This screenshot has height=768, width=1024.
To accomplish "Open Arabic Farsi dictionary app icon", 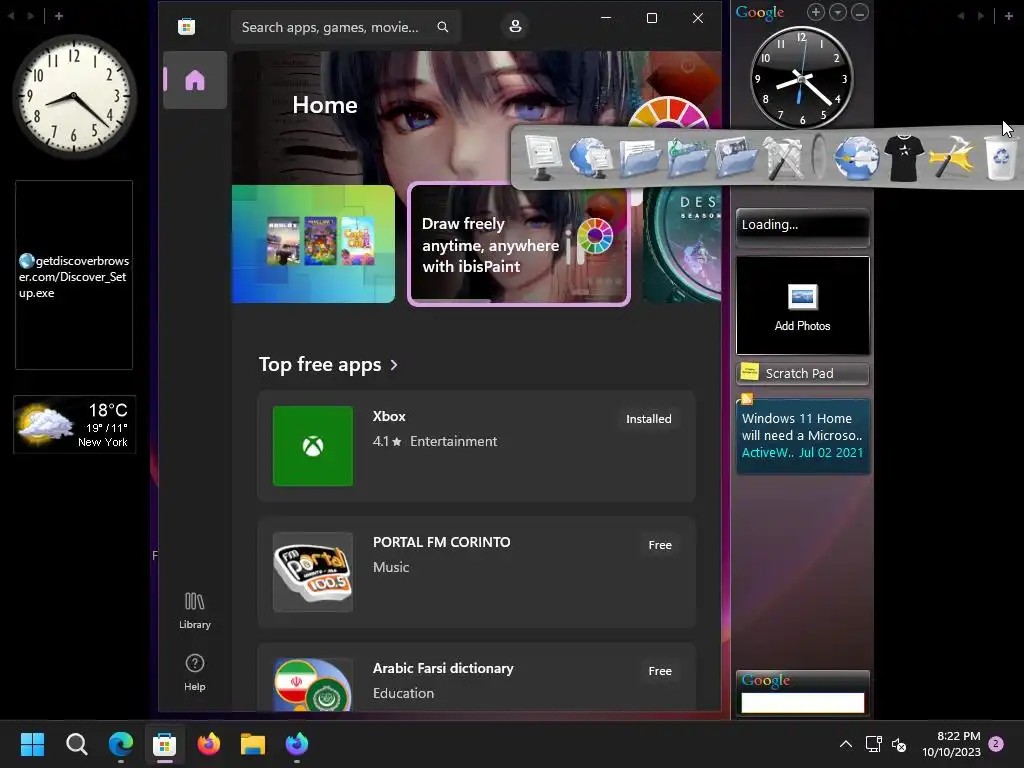I will [313, 685].
